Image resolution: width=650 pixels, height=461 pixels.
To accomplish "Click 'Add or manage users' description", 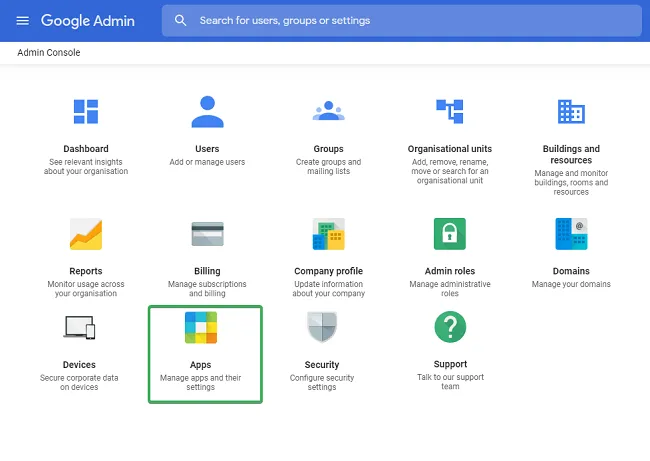I will (x=207, y=162).
